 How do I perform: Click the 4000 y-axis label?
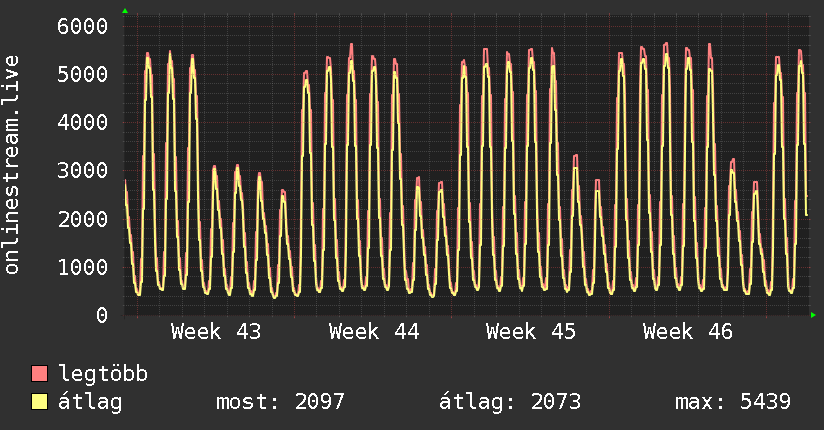[83, 122]
